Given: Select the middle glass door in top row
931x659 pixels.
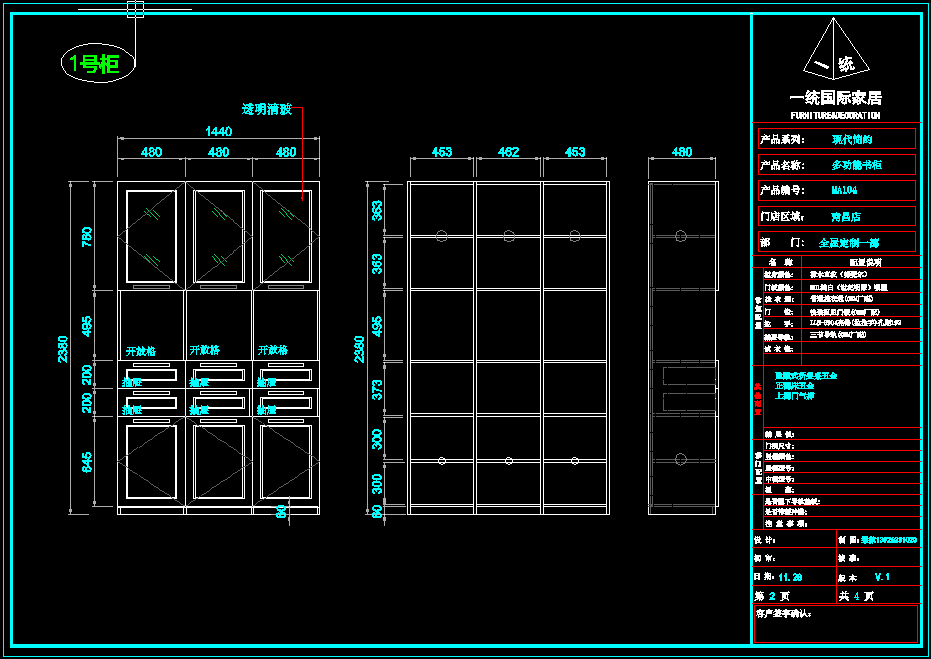Looking at the screenshot, I should [x=219, y=235].
